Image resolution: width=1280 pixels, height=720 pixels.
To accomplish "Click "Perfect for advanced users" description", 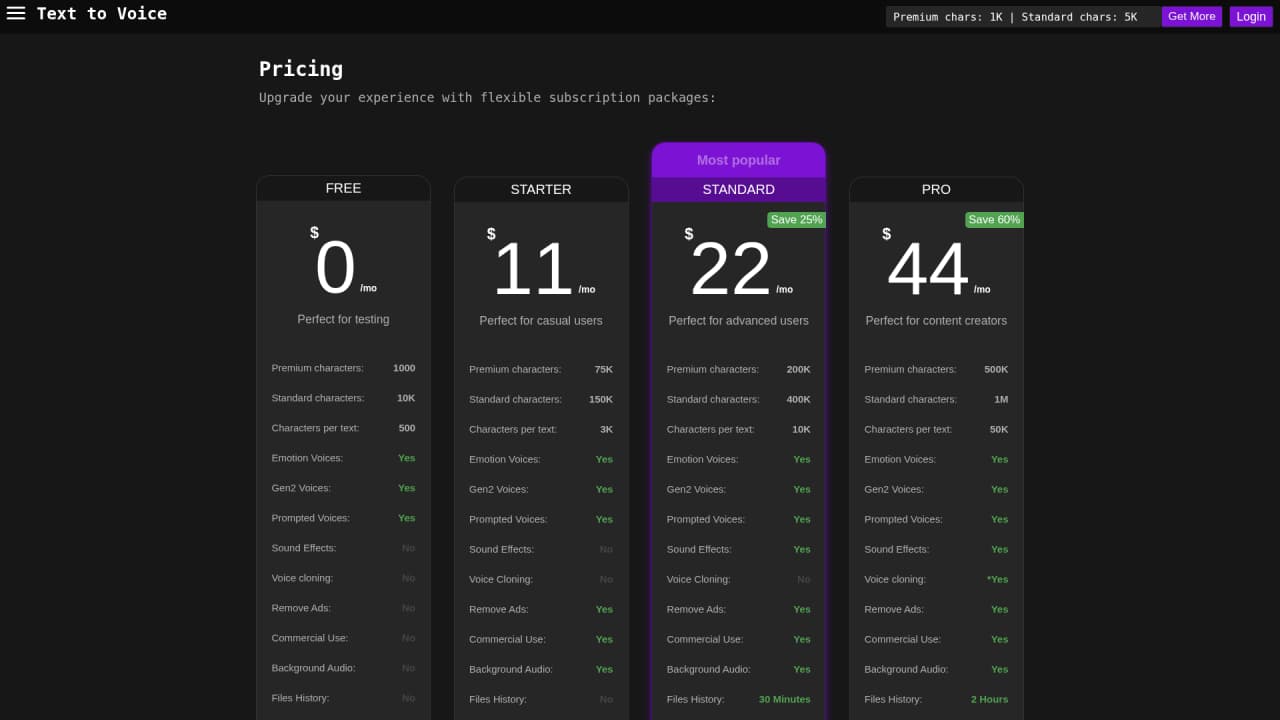I will [739, 321].
